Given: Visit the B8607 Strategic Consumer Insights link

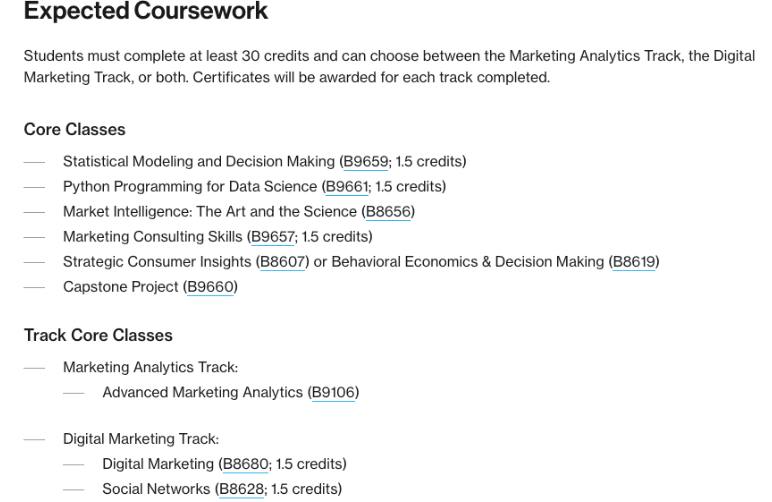Looking at the screenshot, I should tap(283, 262).
